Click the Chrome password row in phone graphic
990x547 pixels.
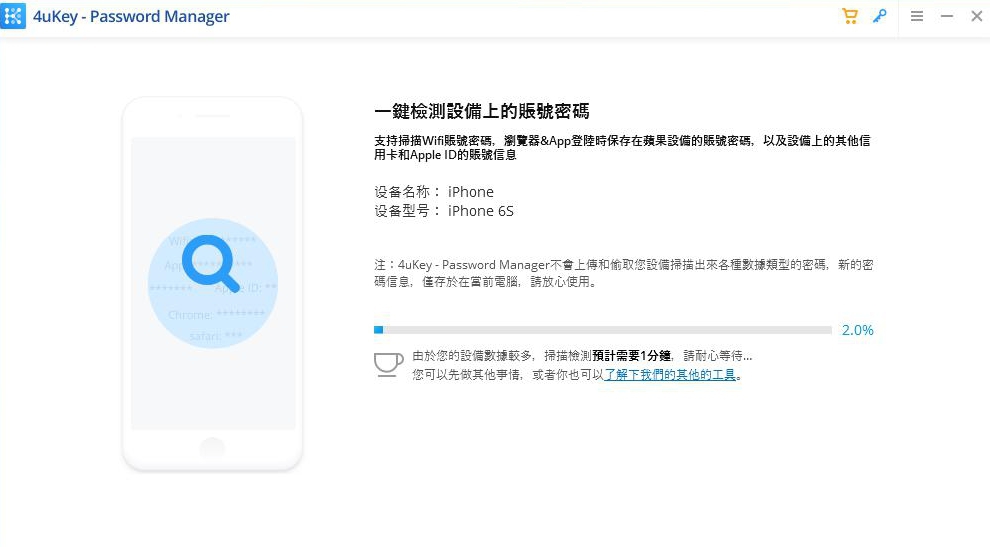pos(217,314)
